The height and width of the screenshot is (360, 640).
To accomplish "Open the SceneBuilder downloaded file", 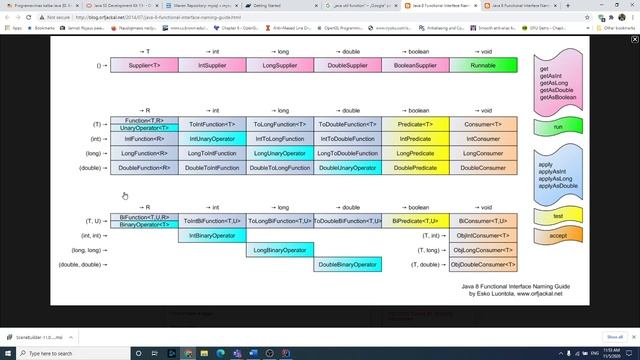I will click(x=35, y=337).
